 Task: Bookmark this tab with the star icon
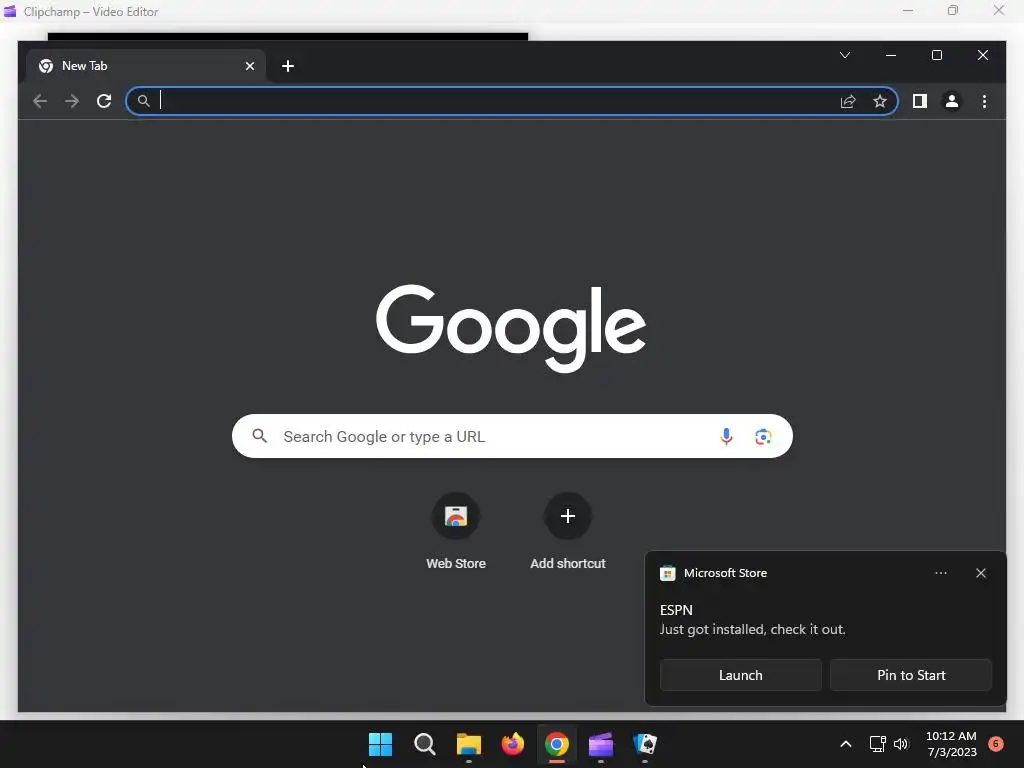(x=880, y=101)
